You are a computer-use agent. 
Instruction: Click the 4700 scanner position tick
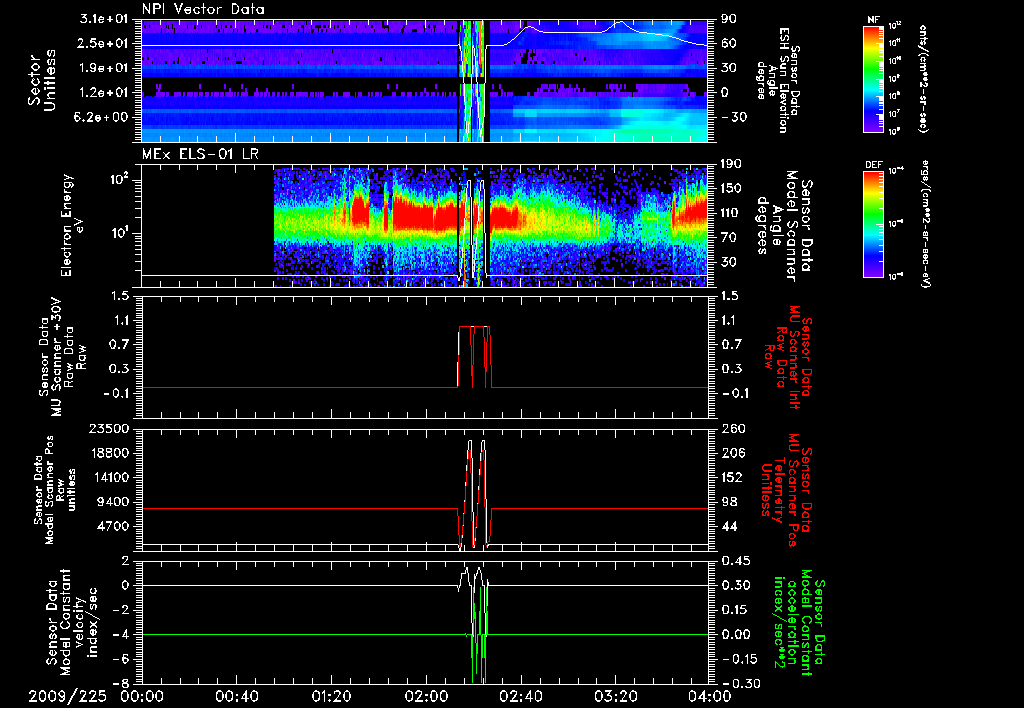coord(112,526)
